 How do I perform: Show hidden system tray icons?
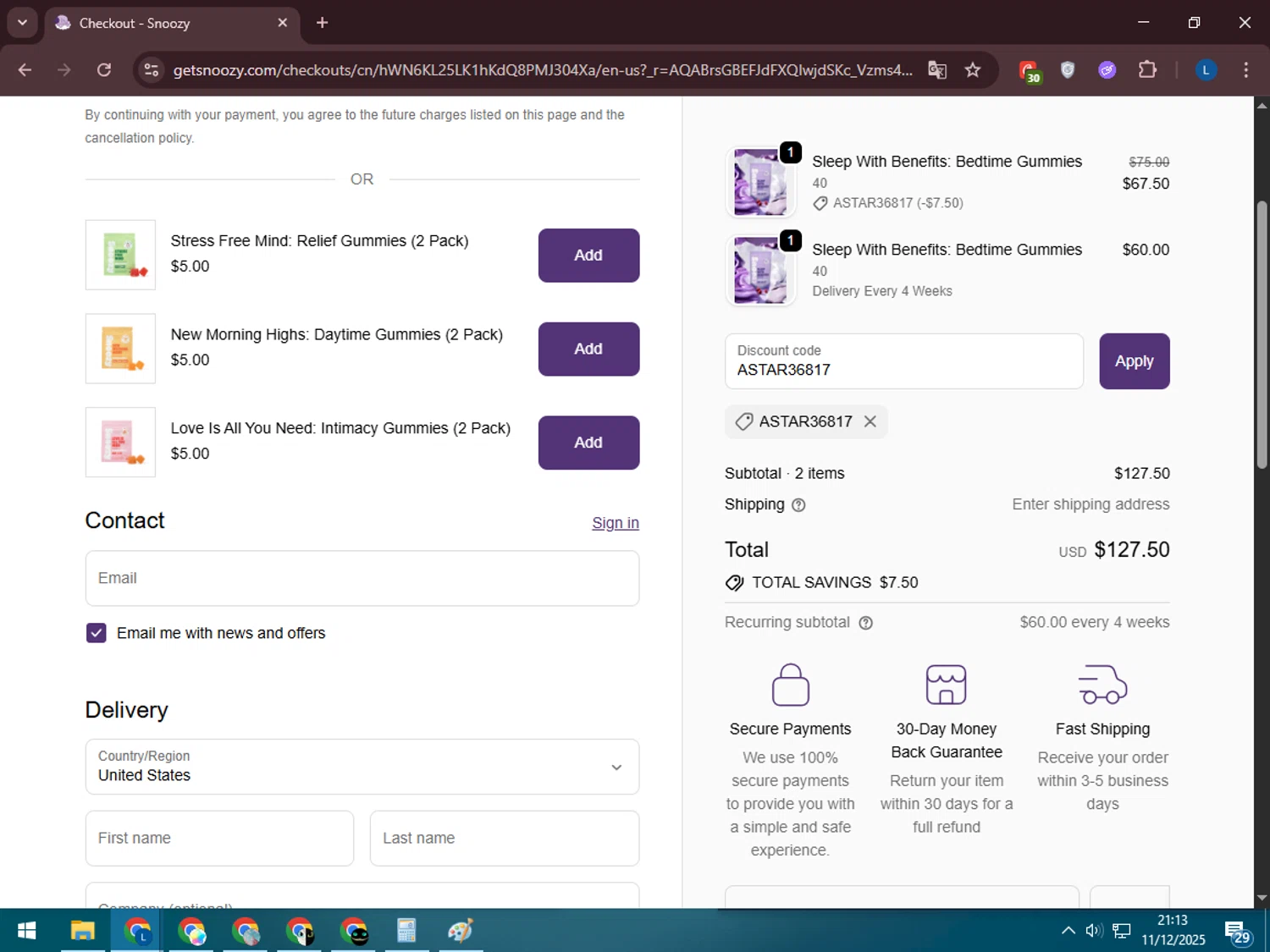pyautogui.click(x=1068, y=931)
